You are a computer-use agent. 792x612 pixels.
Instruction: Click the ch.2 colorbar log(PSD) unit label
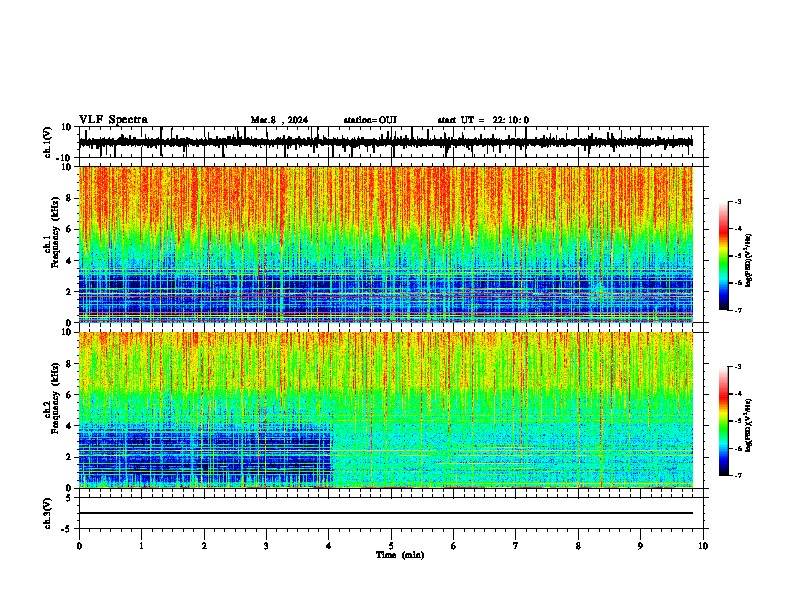tap(749, 425)
